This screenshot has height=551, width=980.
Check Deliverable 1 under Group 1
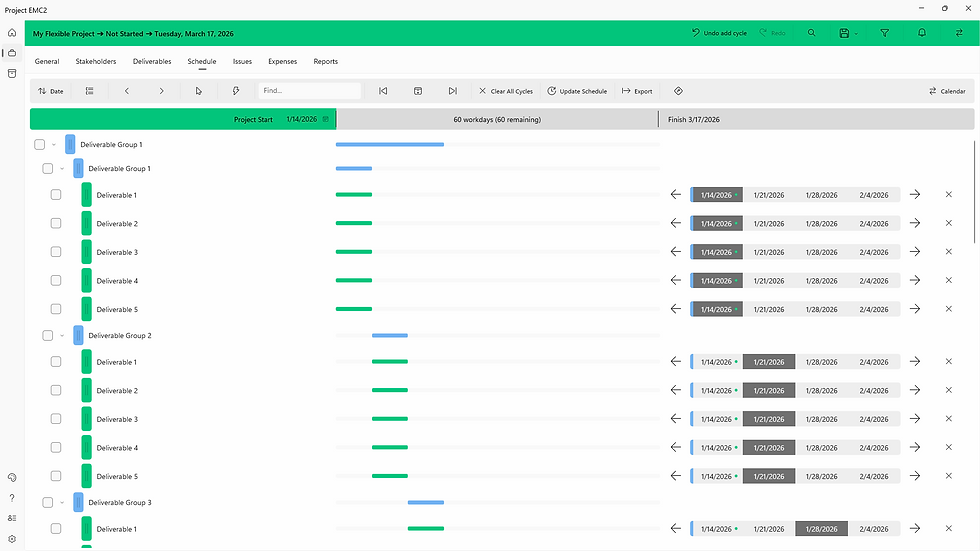pyautogui.click(x=56, y=194)
